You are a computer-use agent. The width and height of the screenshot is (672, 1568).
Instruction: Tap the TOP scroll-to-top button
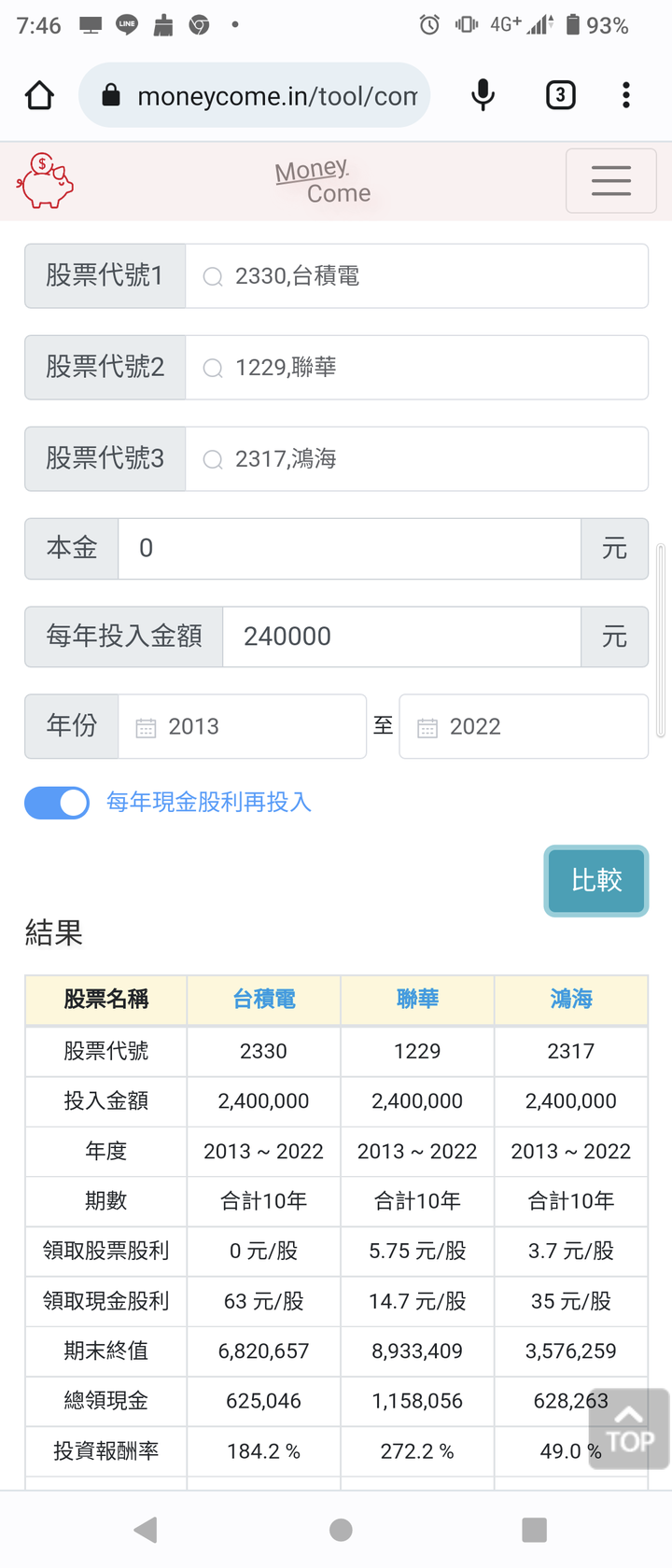click(629, 1429)
